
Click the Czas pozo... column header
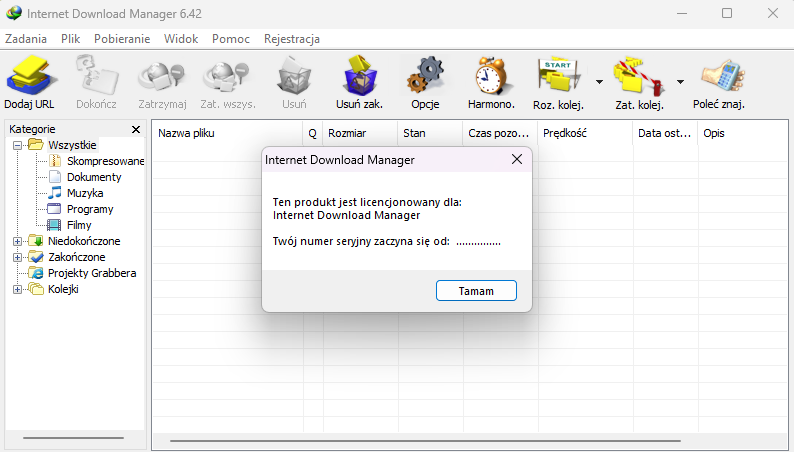500,133
